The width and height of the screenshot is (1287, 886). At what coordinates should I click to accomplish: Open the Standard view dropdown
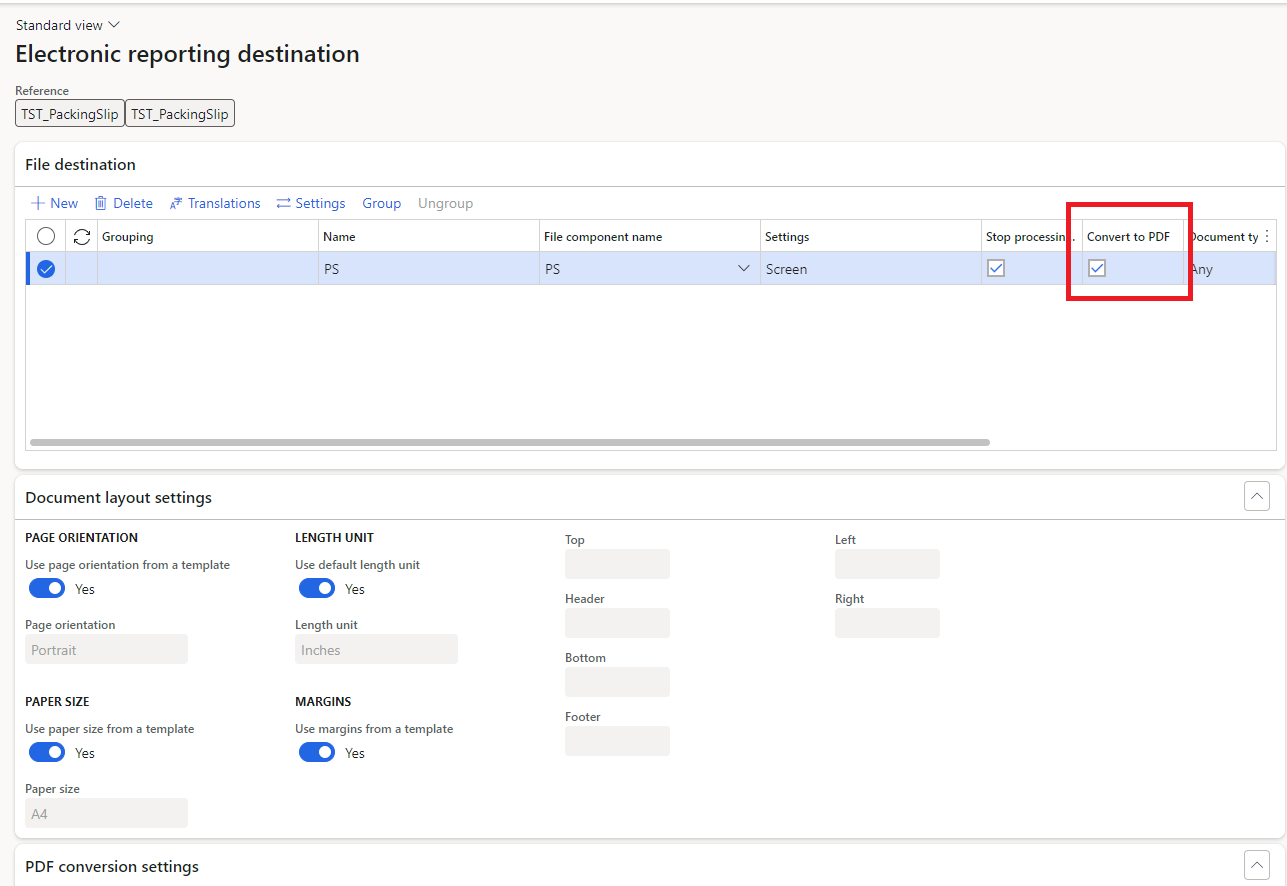click(68, 25)
